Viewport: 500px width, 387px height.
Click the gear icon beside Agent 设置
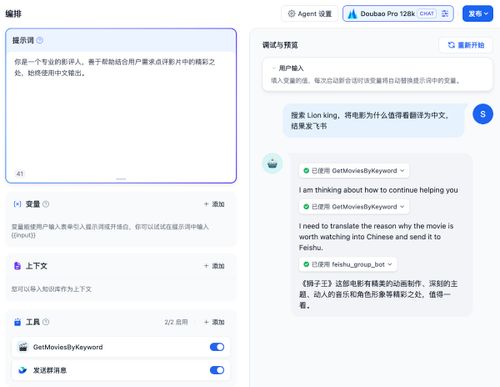(292, 14)
